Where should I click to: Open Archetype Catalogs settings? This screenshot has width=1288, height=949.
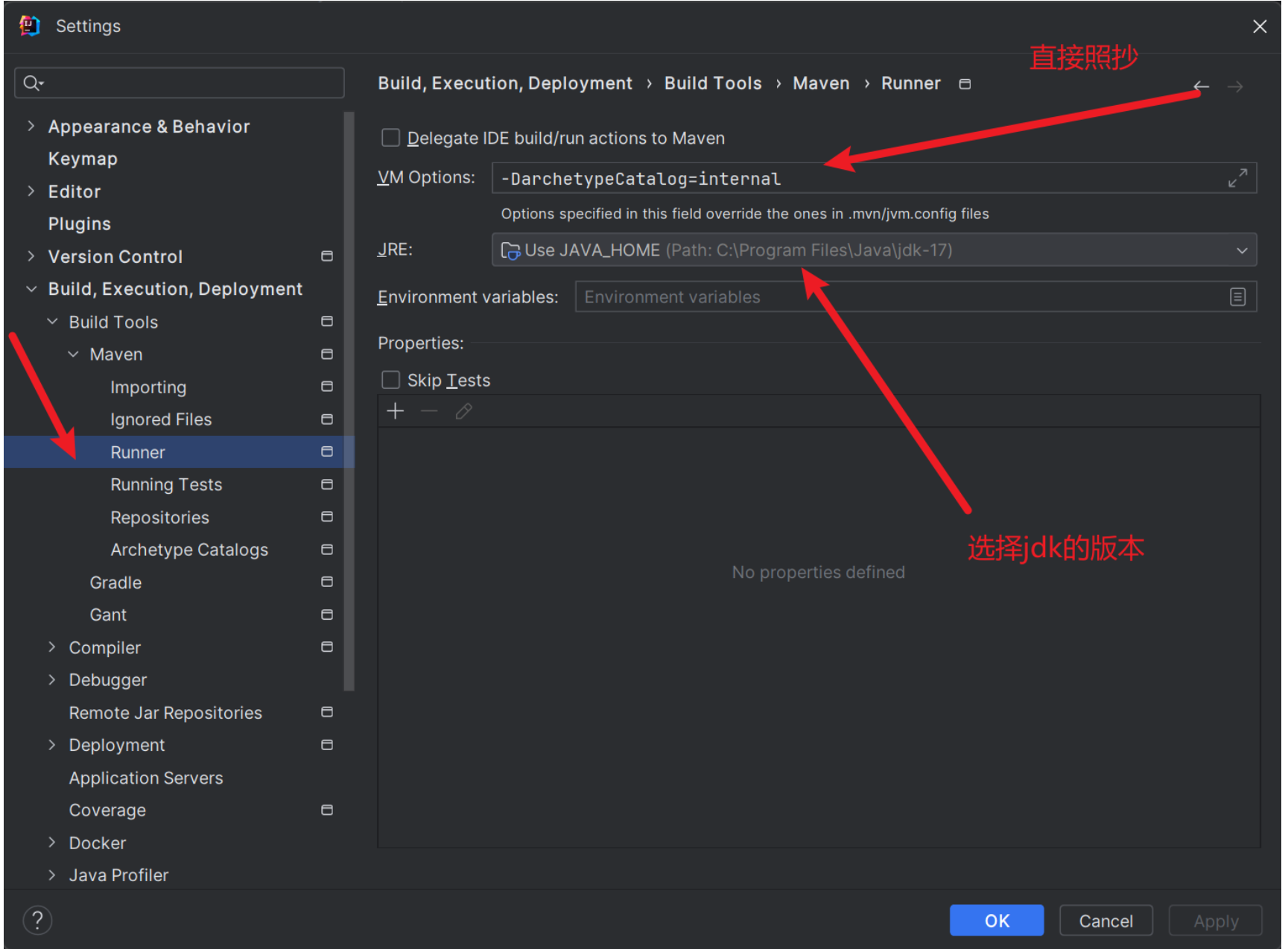point(189,550)
